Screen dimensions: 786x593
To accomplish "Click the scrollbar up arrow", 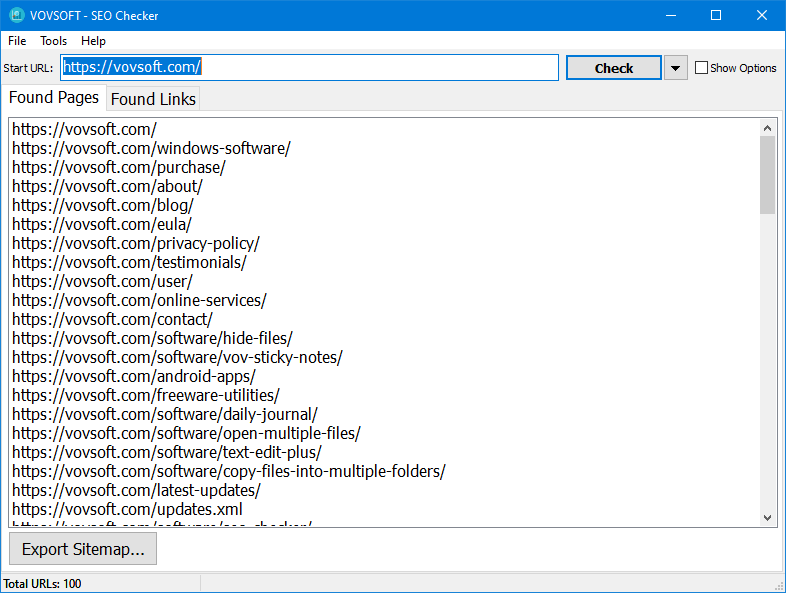I will [767, 128].
